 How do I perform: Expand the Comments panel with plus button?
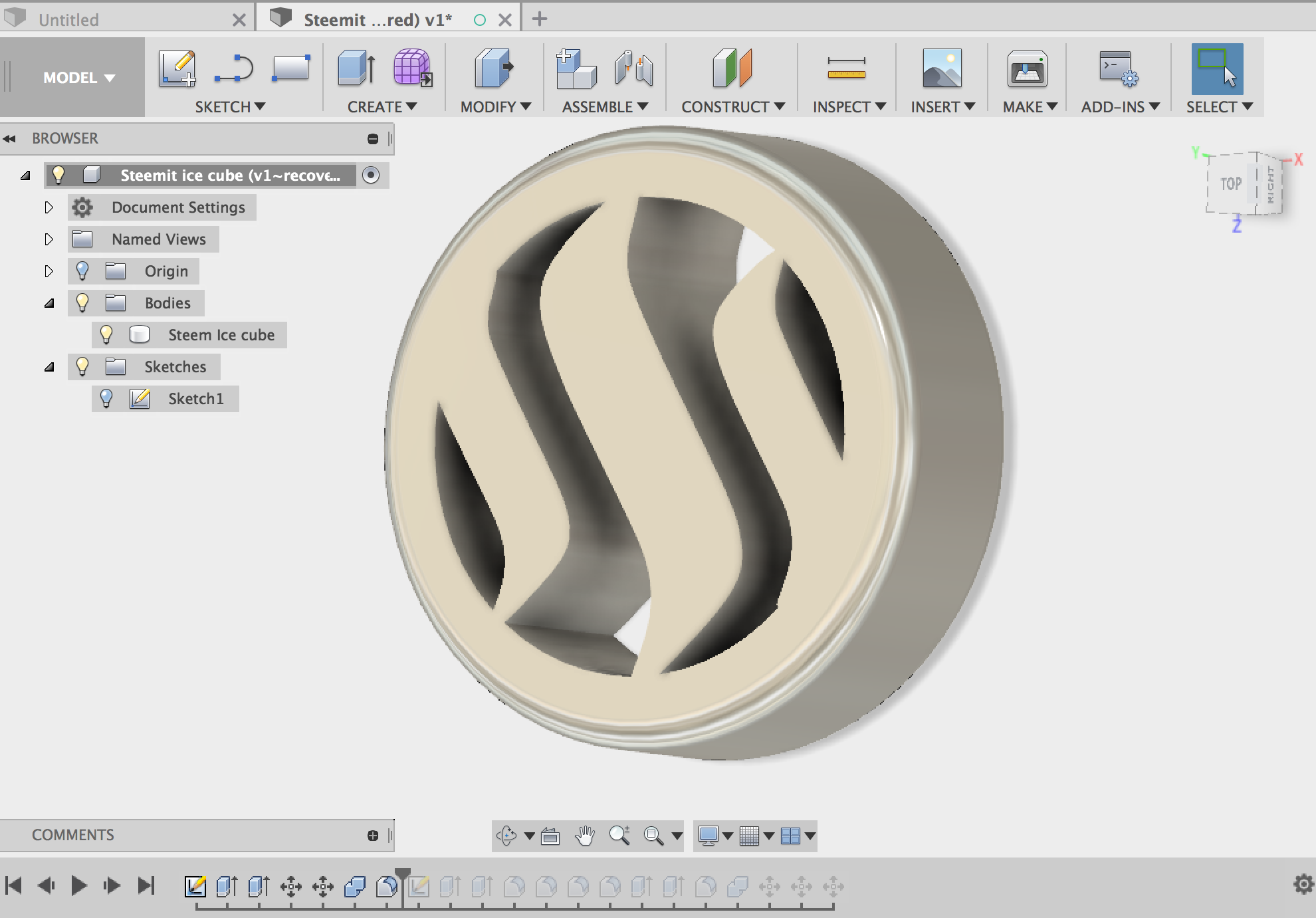373,836
